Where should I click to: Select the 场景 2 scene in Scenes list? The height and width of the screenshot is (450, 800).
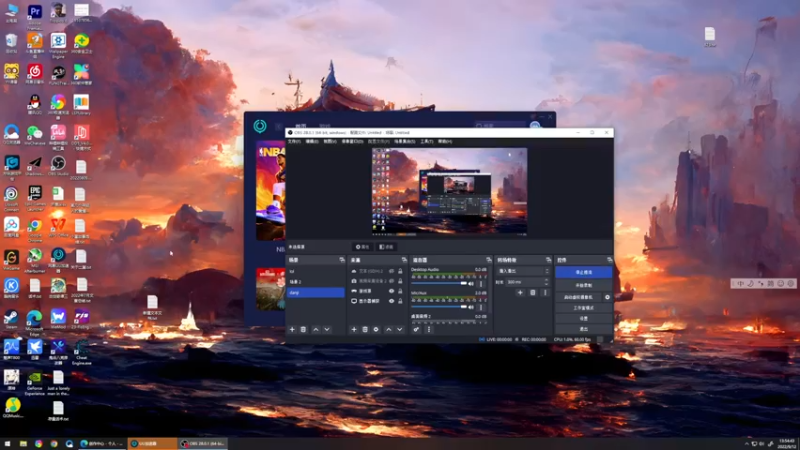coord(316,282)
